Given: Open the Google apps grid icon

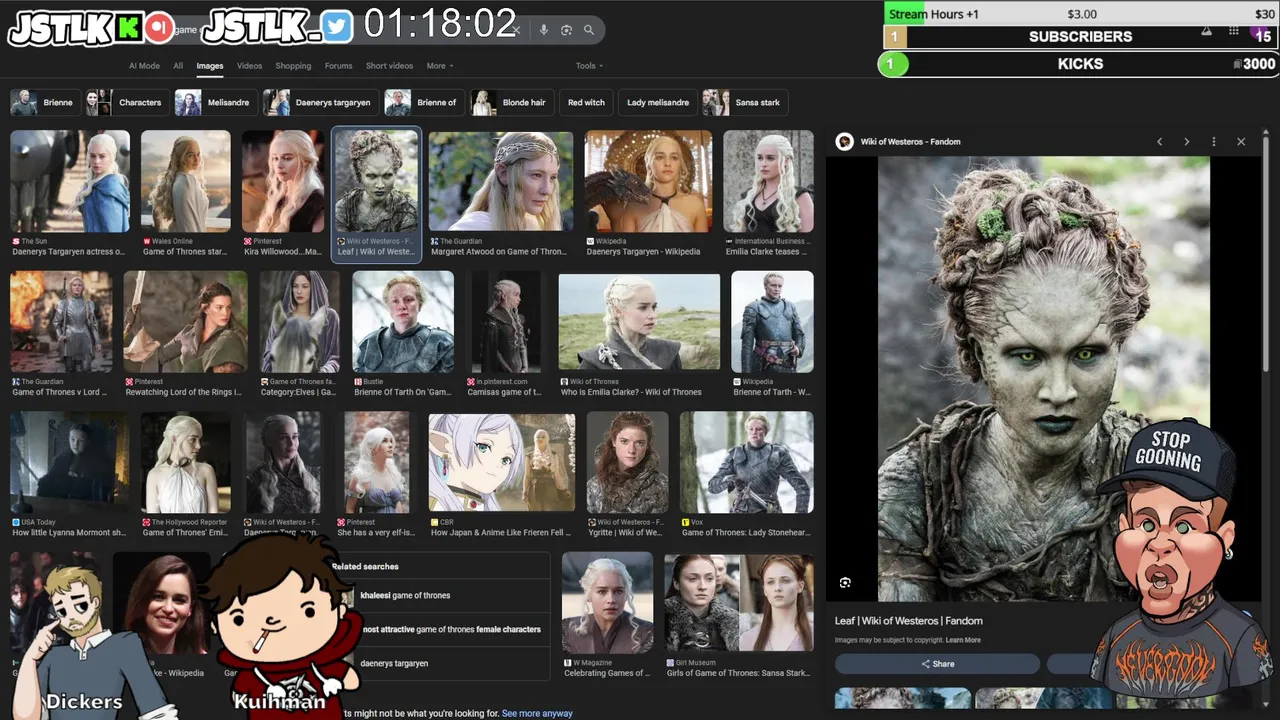Looking at the screenshot, I should 1234,32.
